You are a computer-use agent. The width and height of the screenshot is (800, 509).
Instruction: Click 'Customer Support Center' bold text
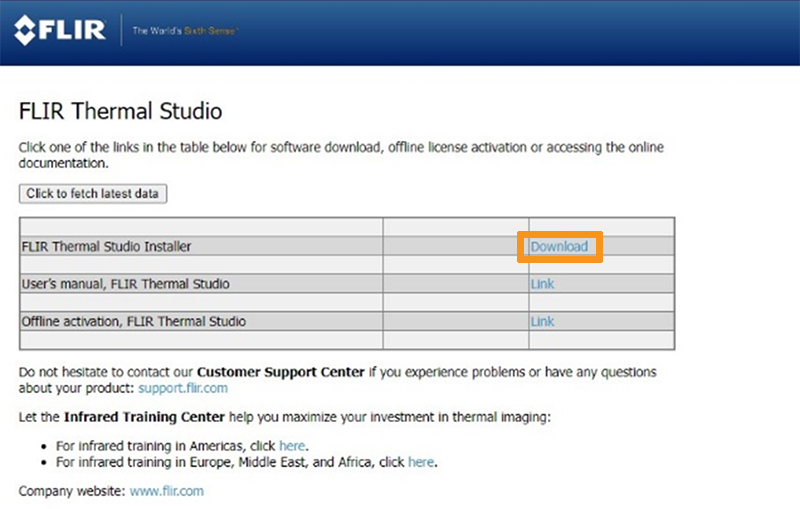[281, 372]
